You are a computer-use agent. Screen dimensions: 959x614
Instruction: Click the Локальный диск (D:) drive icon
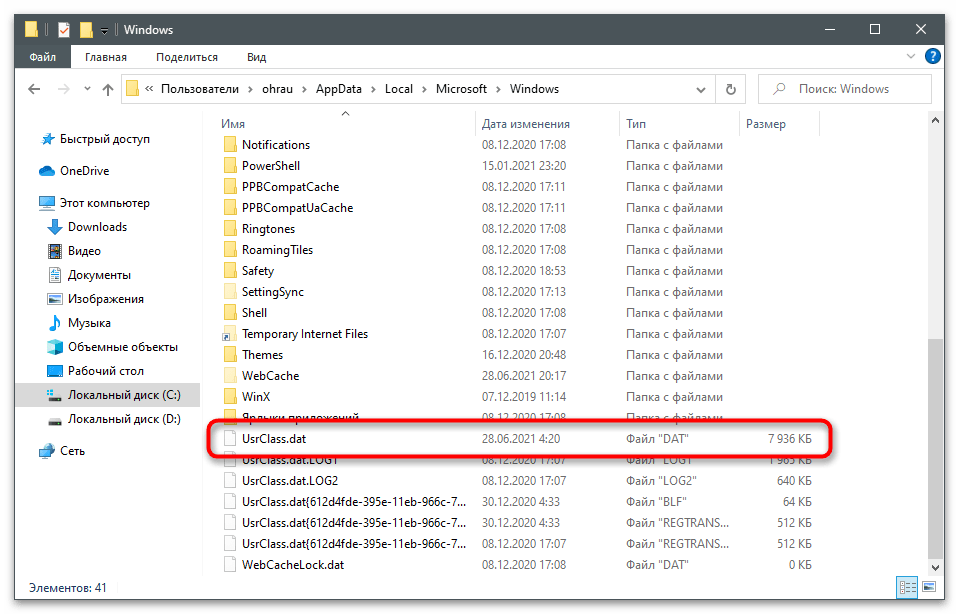55,420
